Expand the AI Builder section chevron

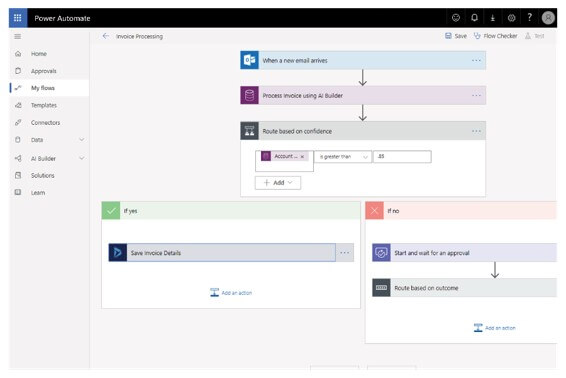tap(82, 158)
